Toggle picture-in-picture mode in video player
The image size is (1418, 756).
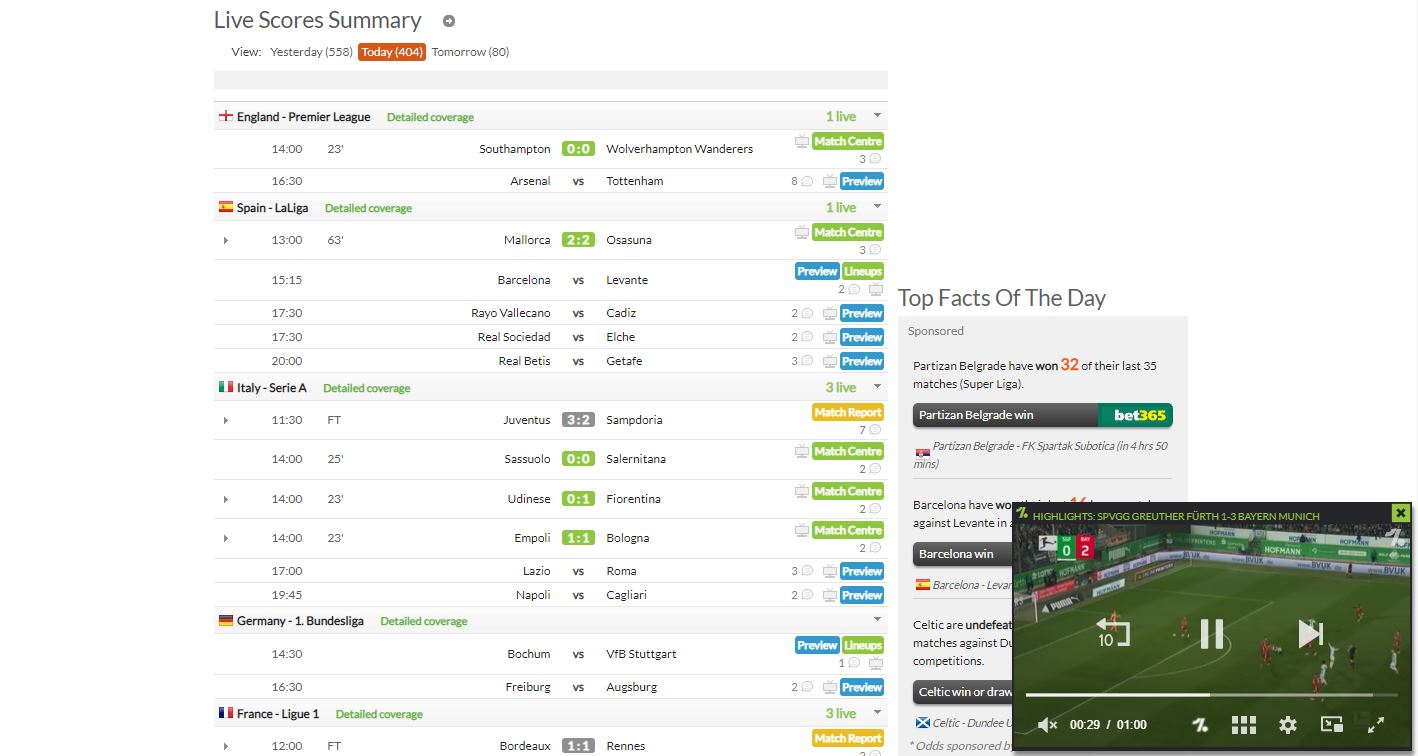[x=1332, y=725]
